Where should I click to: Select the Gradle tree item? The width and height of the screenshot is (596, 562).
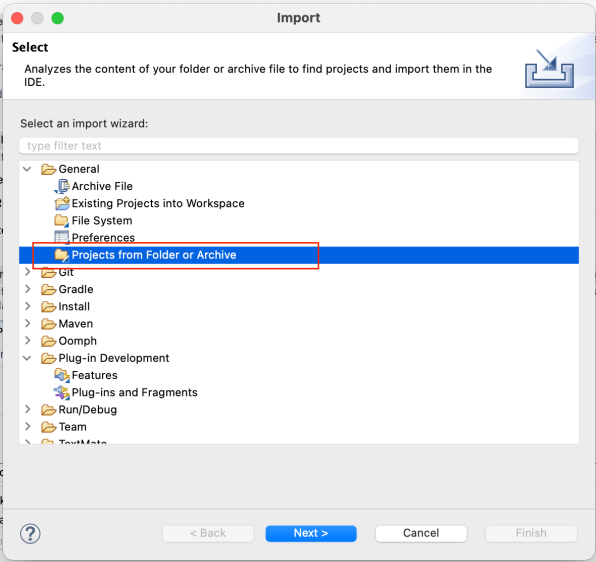tap(76, 289)
